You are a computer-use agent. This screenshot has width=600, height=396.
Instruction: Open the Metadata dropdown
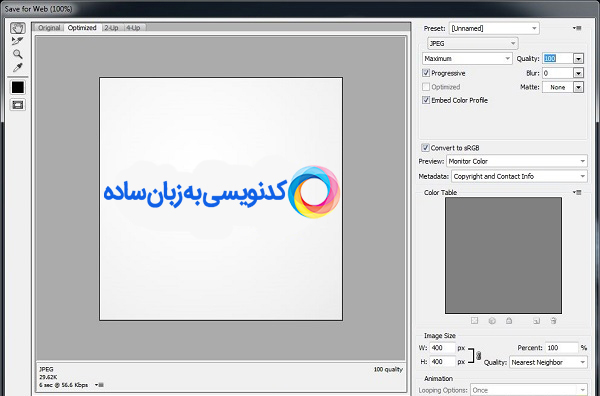pyautogui.click(x=519, y=176)
